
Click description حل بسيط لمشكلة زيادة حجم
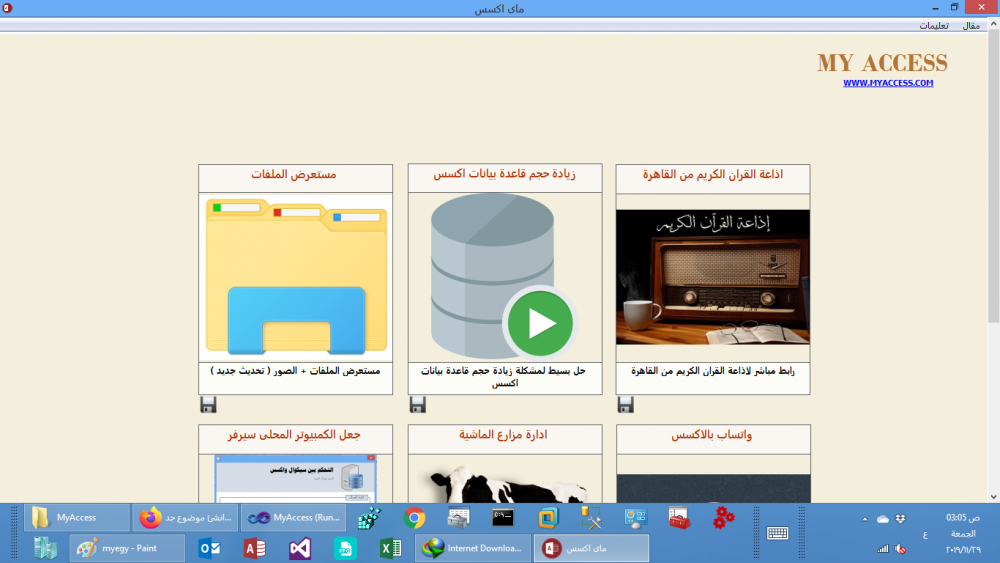click(503, 376)
